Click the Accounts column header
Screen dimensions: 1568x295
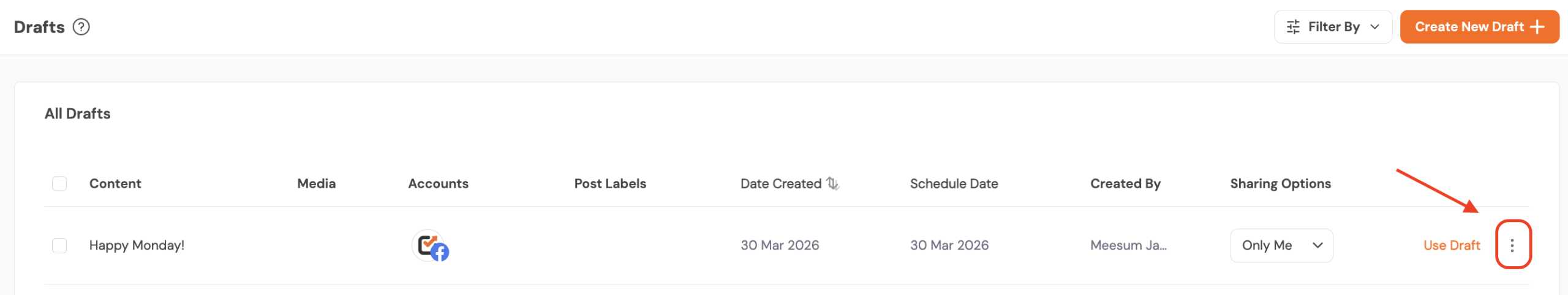point(438,183)
